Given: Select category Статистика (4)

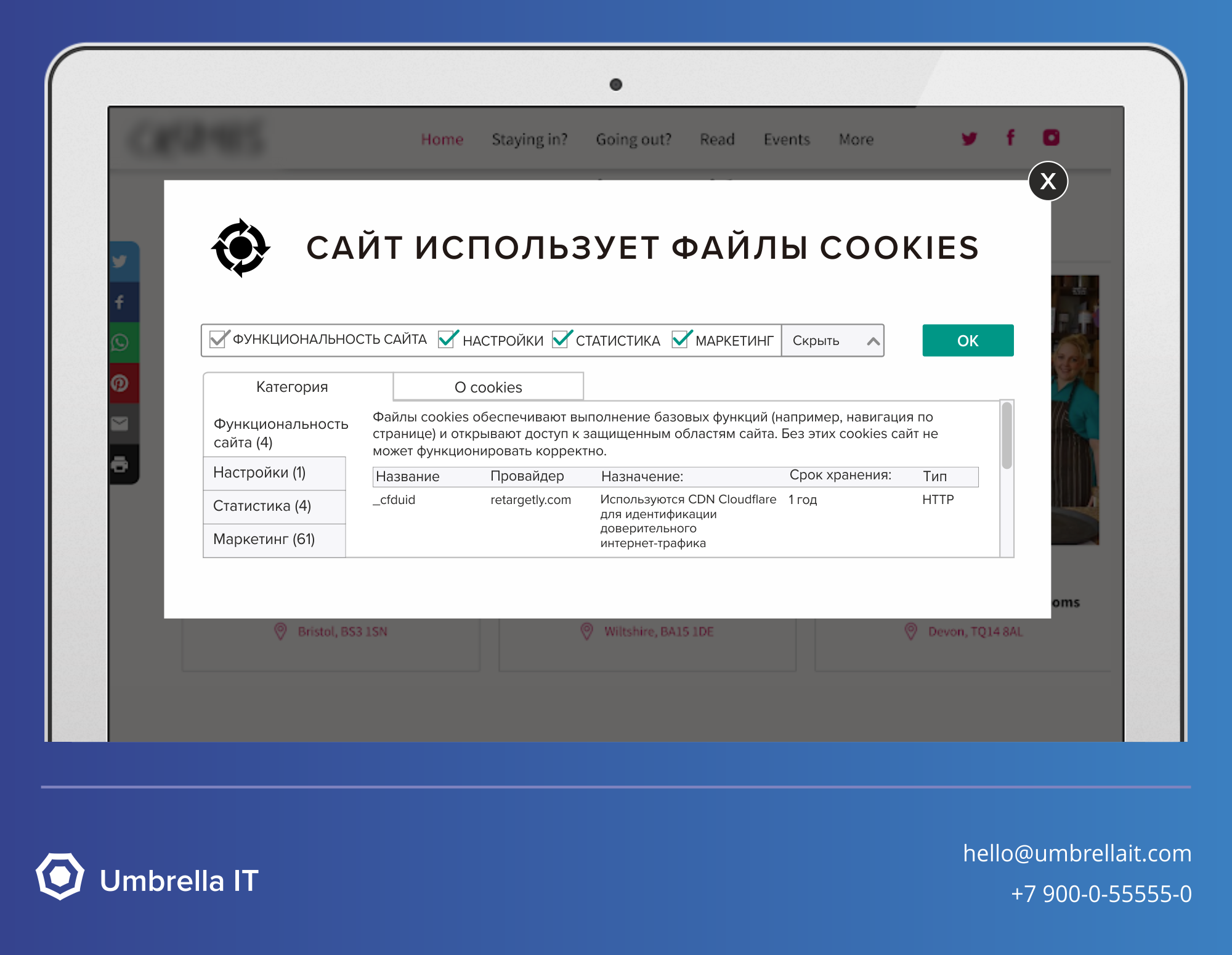Looking at the screenshot, I should tap(275, 506).
